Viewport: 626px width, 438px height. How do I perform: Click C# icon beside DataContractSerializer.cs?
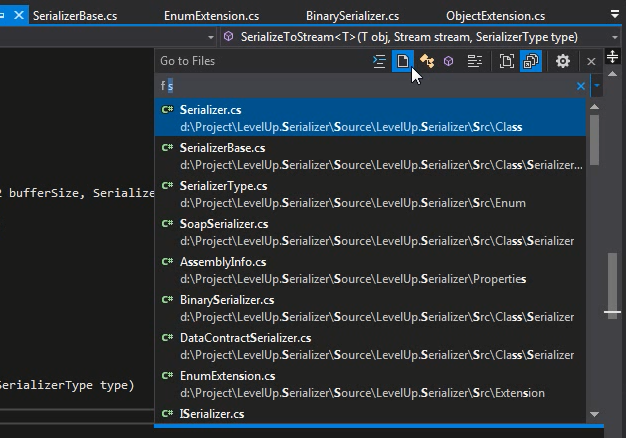tap(167, 337)
